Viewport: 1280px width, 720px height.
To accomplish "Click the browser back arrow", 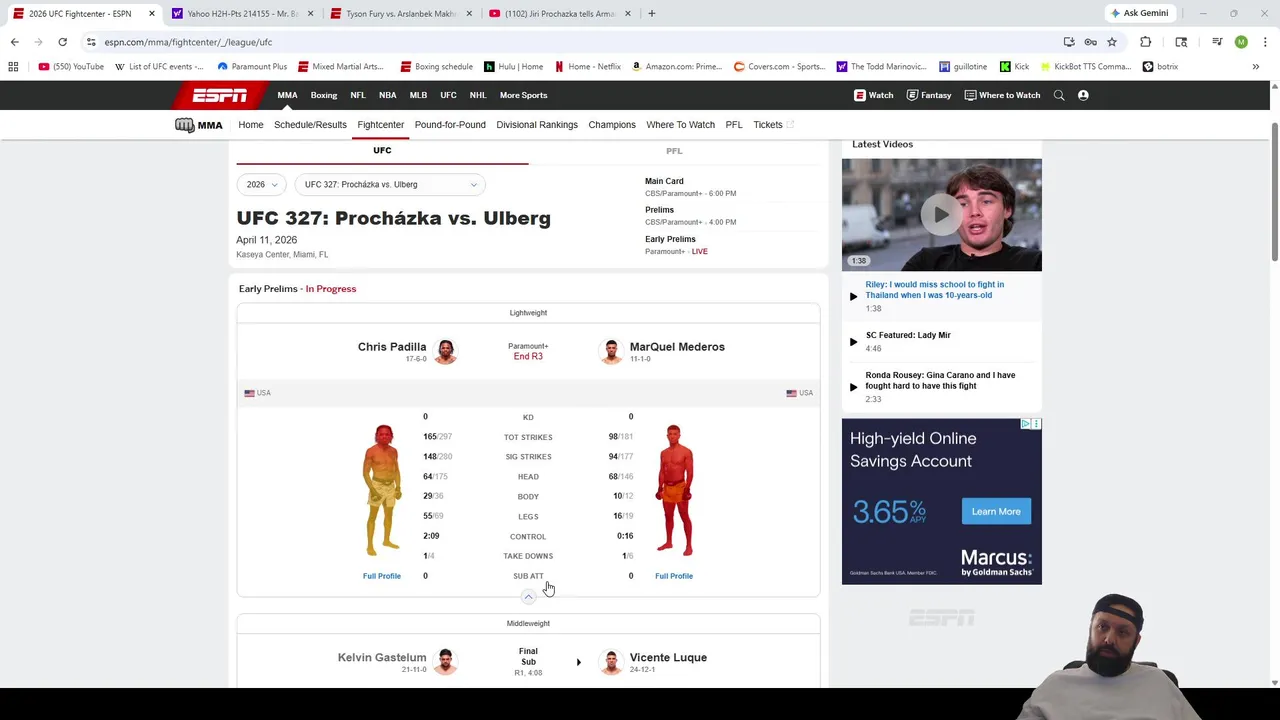I will [x=14, y=42].
